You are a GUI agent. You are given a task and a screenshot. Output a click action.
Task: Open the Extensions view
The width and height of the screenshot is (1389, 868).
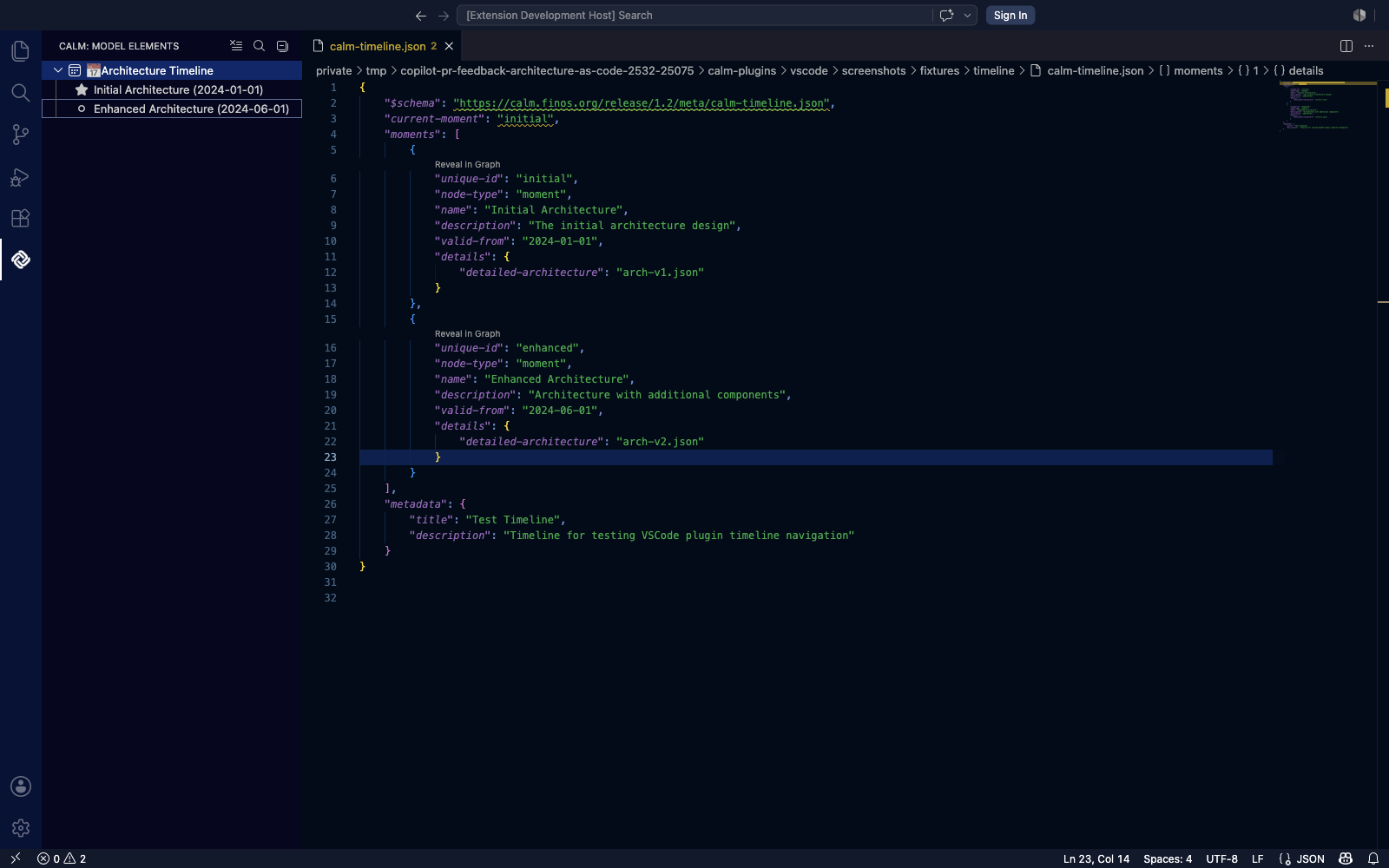click(x=21, y=219)
